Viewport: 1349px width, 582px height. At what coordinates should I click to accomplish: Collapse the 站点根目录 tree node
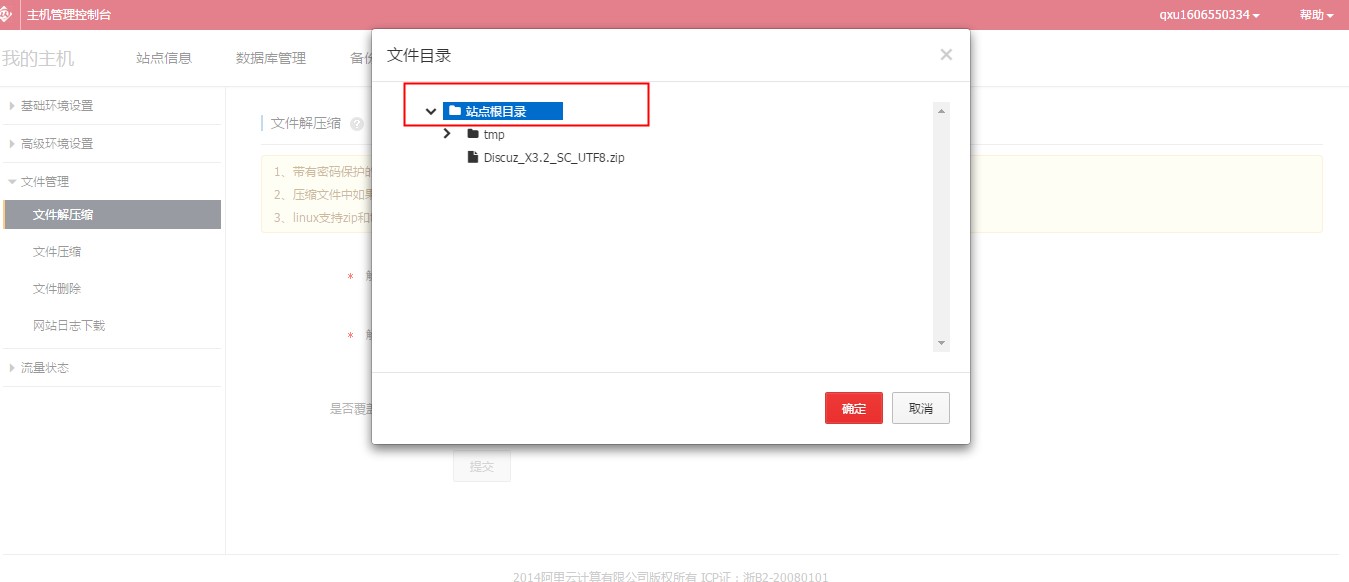(431, 111)
